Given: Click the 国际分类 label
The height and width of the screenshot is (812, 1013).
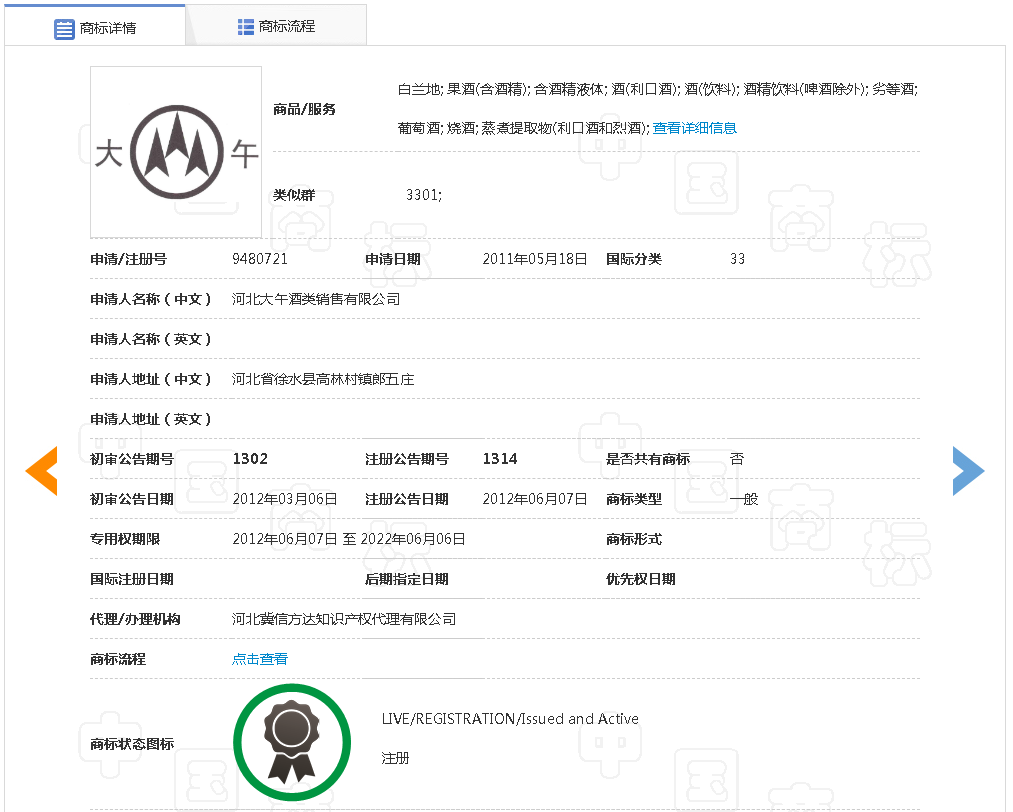Looking at the screenshot, I should coord(634,259).
